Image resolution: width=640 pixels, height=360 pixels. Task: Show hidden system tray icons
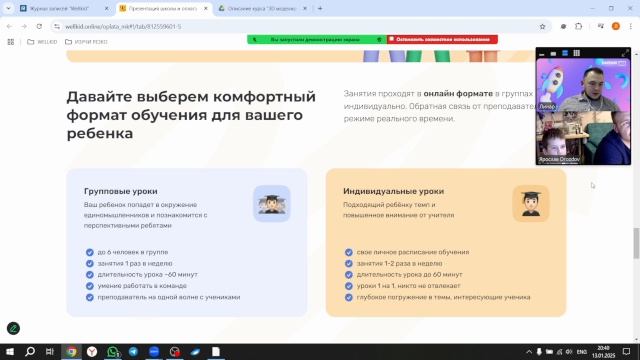point(529,352)
